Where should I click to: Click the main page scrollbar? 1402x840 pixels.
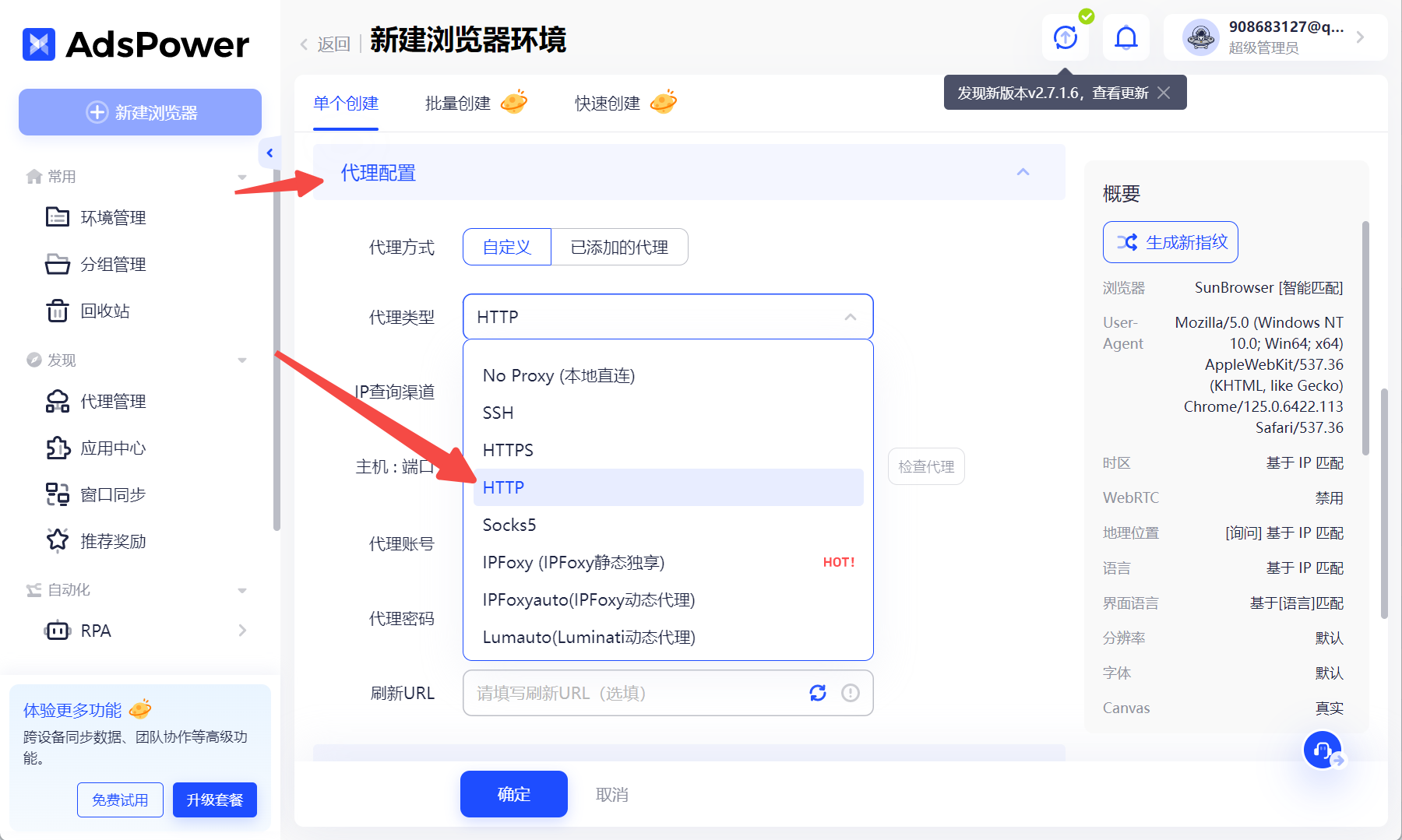tap(1384, 504)
